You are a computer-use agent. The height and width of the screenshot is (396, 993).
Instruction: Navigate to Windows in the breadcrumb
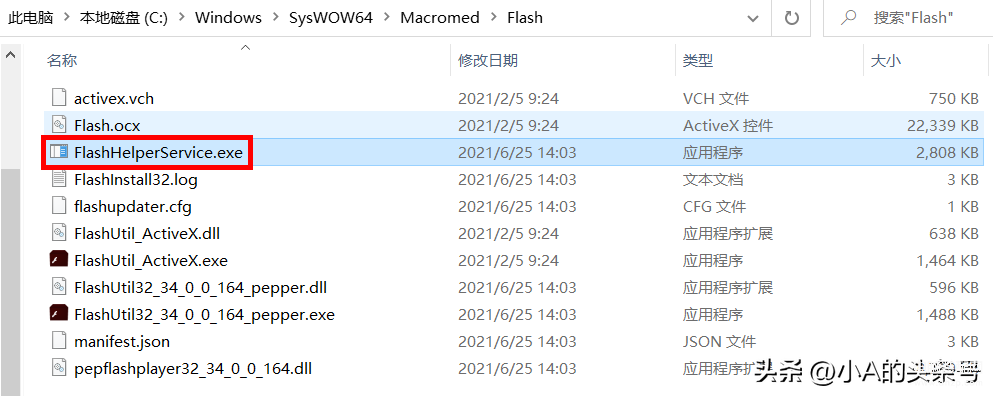click(x=228, y=18)
